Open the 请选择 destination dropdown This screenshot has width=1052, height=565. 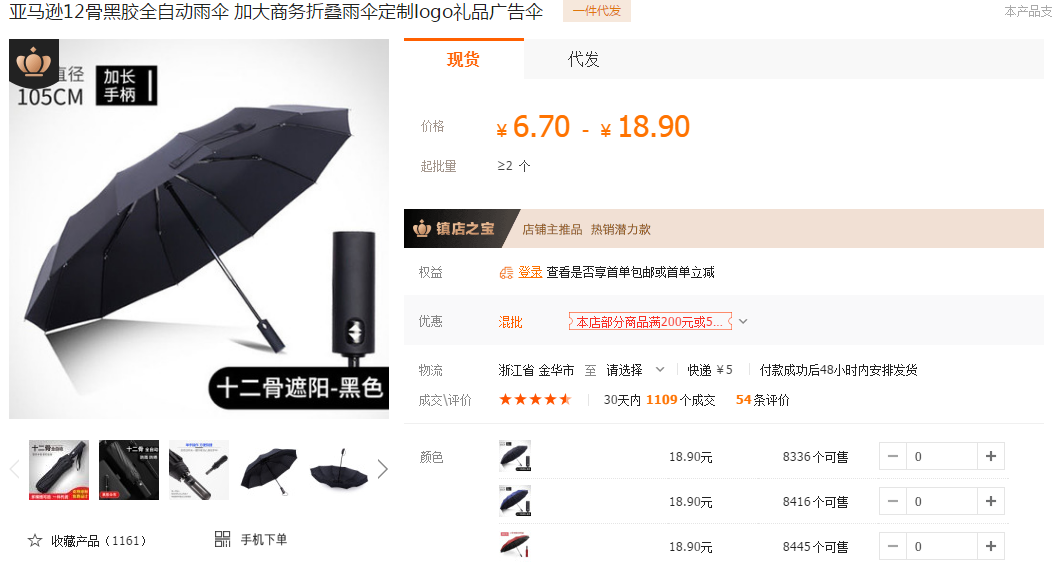[635, 370]
